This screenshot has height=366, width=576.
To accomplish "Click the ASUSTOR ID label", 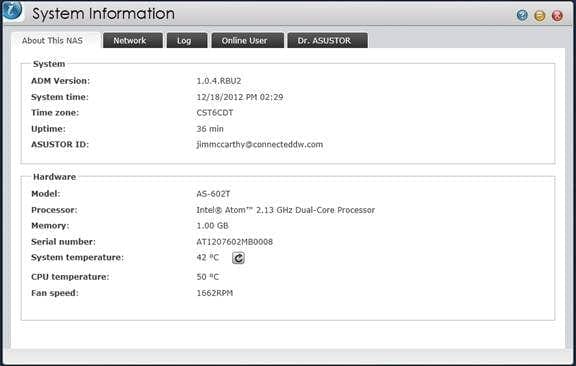I will [x=60, y=144].
